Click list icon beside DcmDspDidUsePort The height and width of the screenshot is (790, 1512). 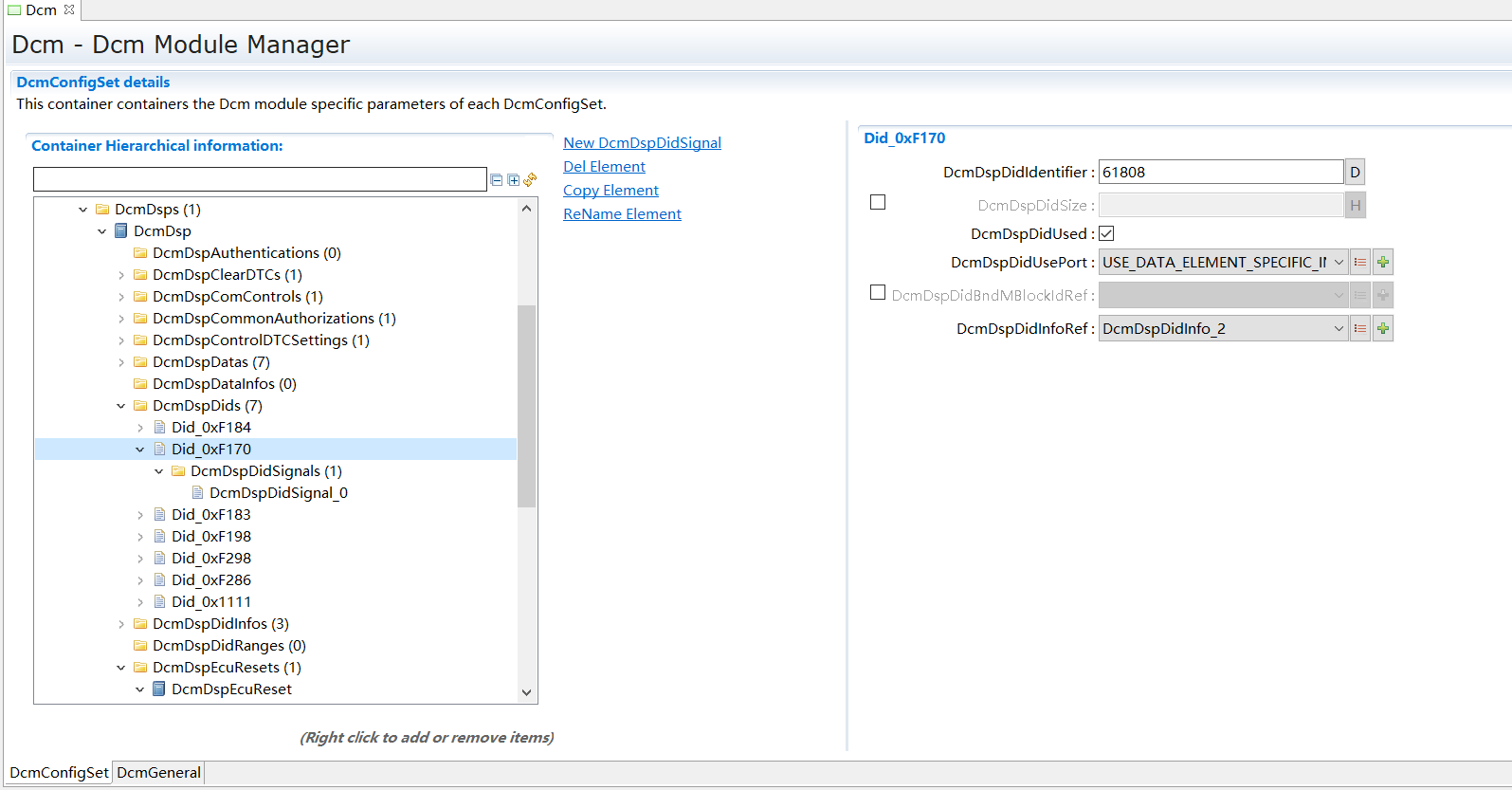point(1360,263)
